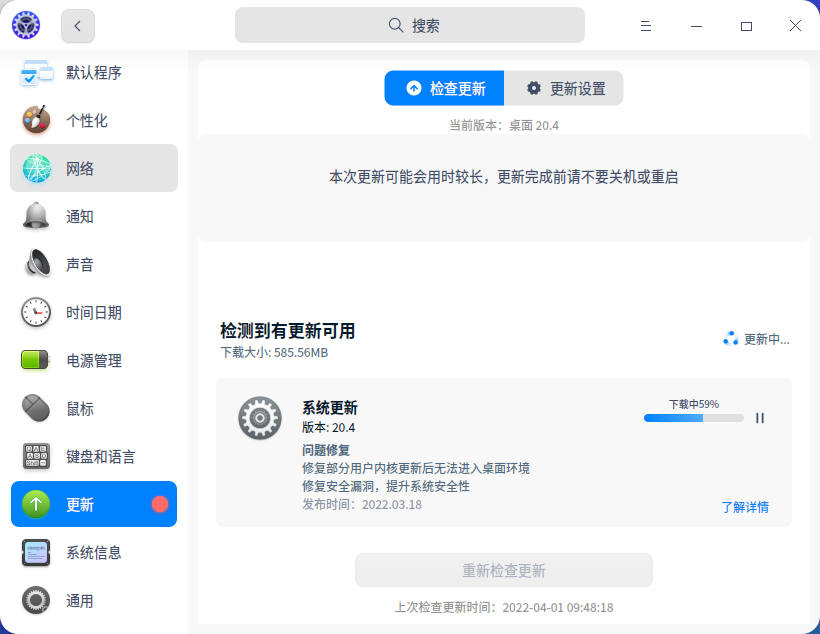Screen dimensions: 820x634
Task: Select 网络 in the sidebar
Action: tap(94, 168)
